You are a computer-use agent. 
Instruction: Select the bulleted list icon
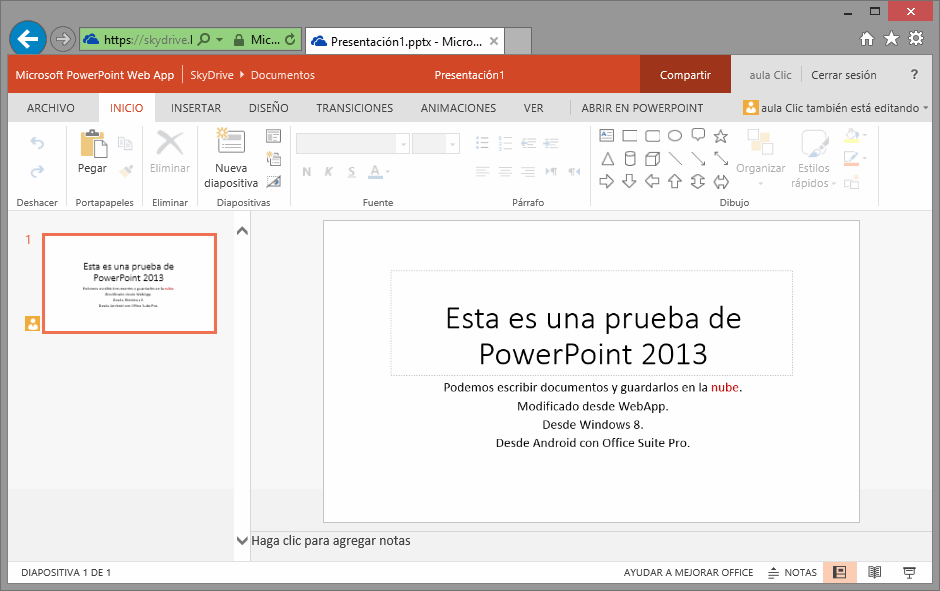click(x=482, y=141)
